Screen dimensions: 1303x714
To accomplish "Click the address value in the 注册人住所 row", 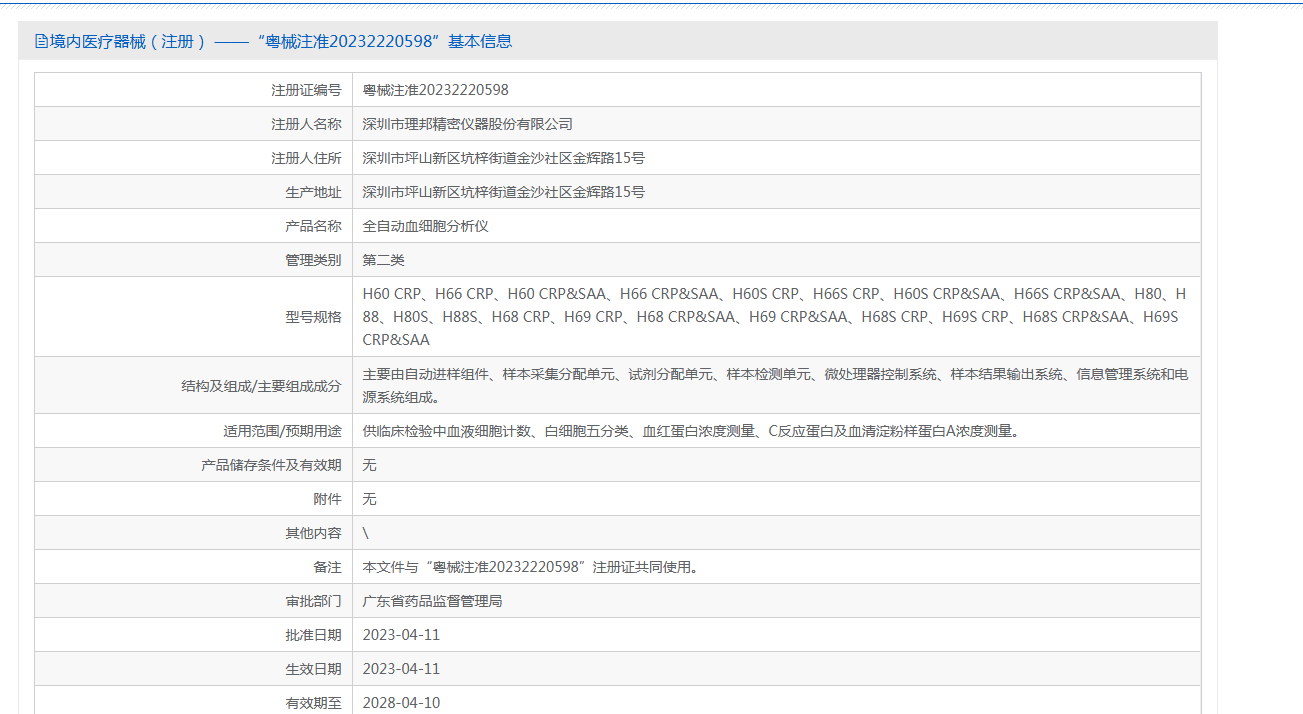I will click(x=503, y=158).
